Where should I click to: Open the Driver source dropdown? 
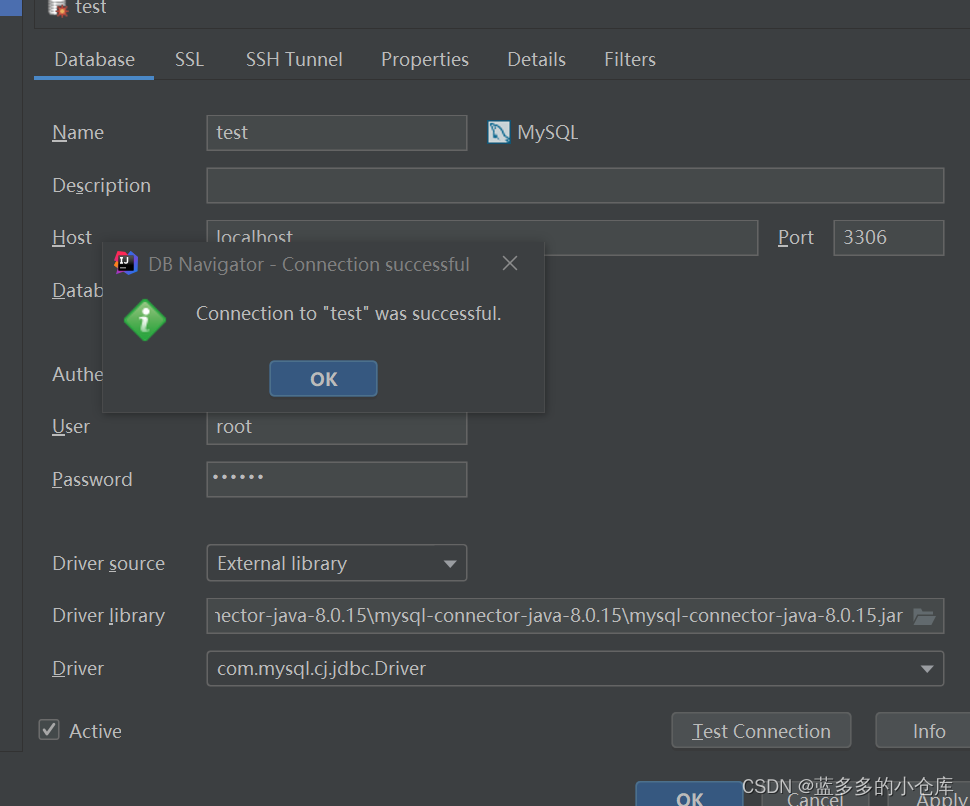point(337,563)
